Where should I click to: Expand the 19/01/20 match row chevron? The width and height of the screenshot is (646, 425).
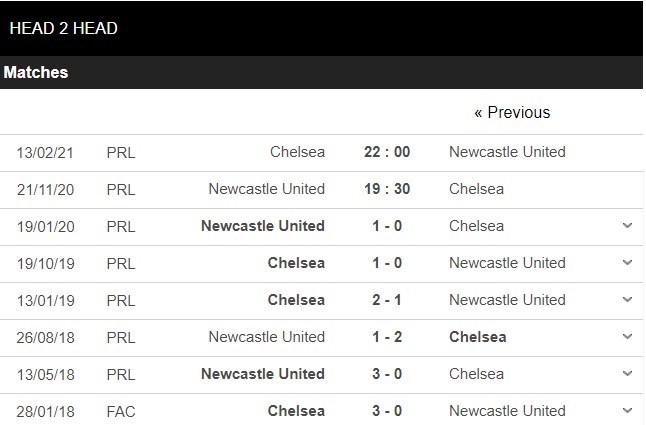tap(627, 226)
